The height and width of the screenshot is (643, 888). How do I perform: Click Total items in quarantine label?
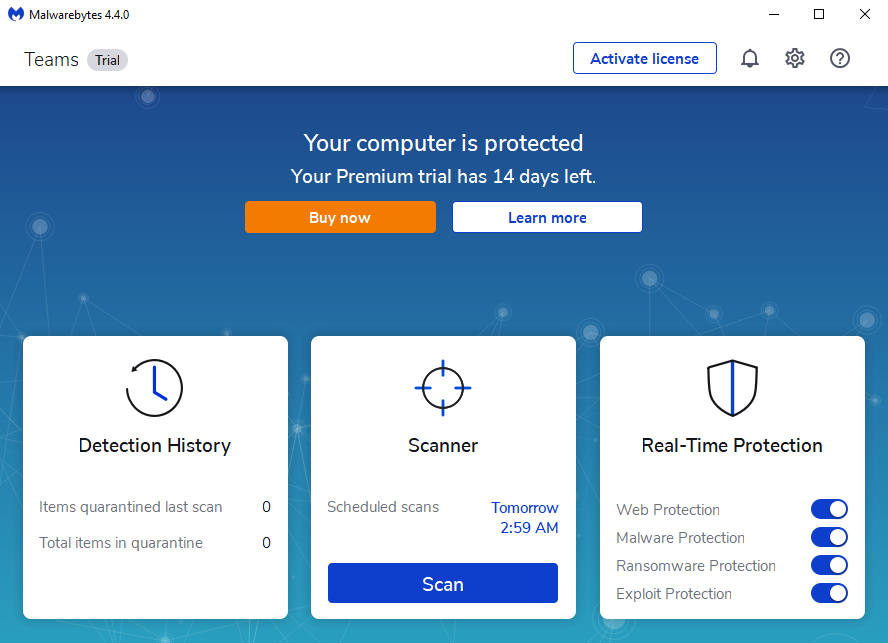tap(121, 543)
